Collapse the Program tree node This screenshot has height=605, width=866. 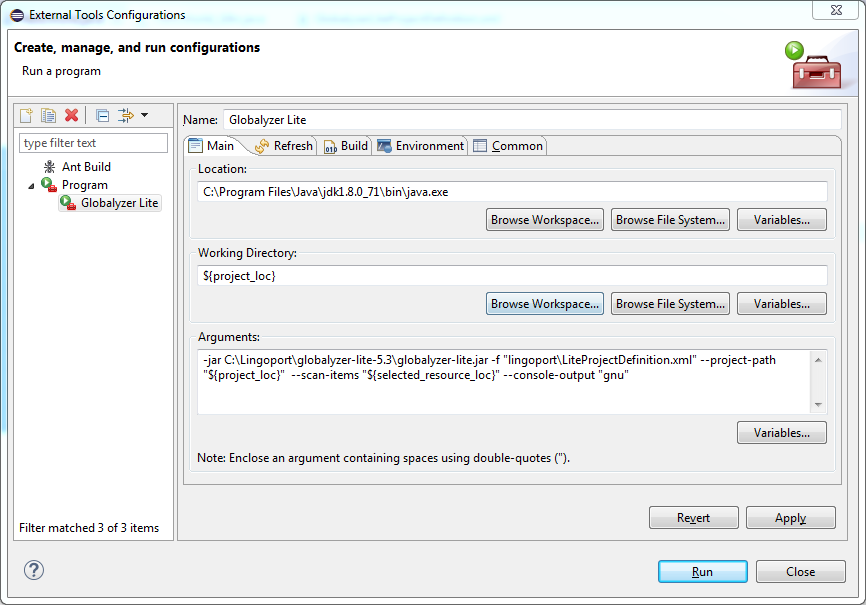(30, 186)
